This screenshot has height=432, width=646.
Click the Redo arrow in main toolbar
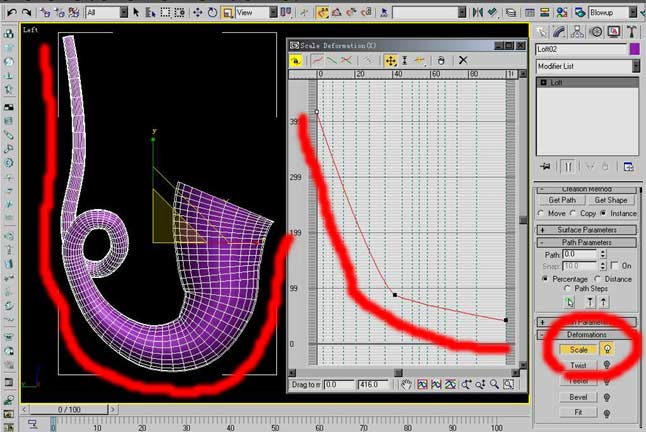click(26, 13)
